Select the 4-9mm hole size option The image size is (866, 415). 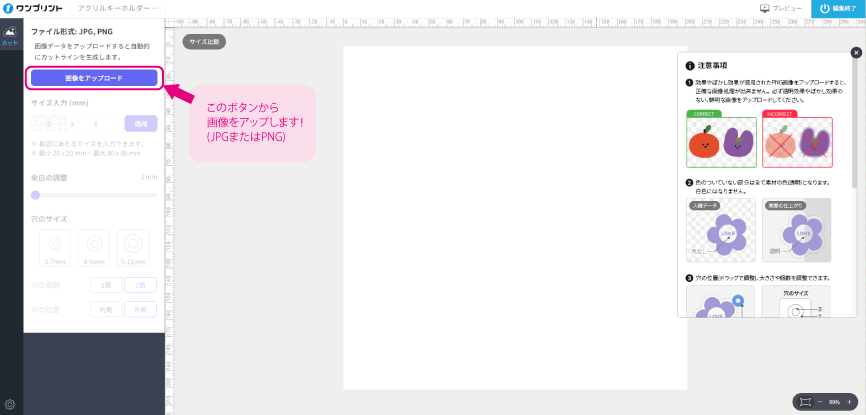[x=93, y=246]
